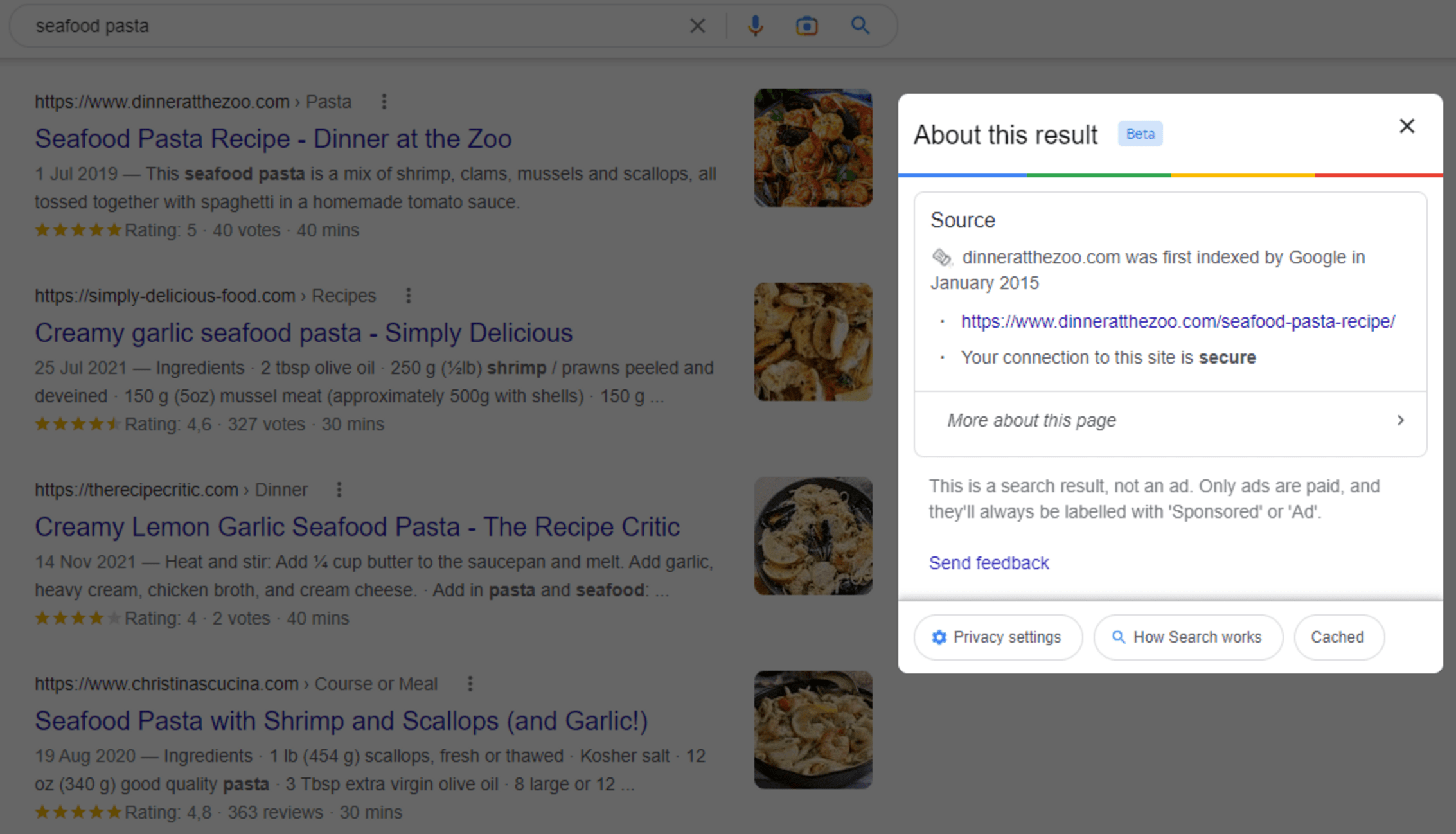Open the Seafood Pasta Recipe from Dinner at the Zoo
The image size is (1456, 834).
[273, 138]
